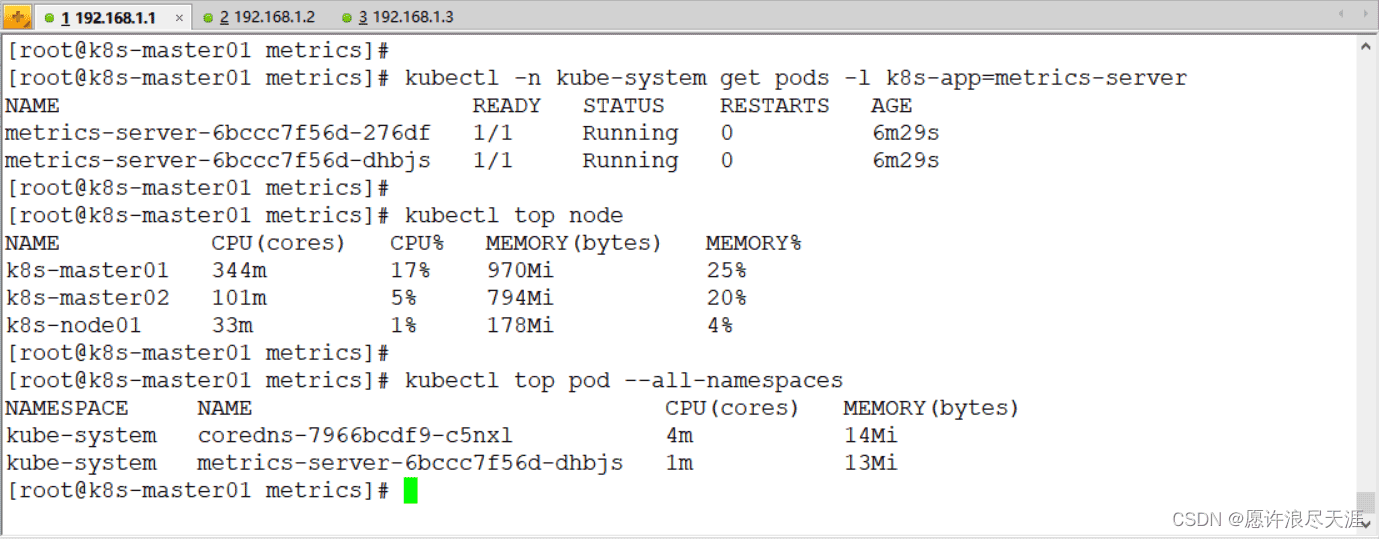
Task: Click the k8s-node01 node name
Action: coord(73,325)
